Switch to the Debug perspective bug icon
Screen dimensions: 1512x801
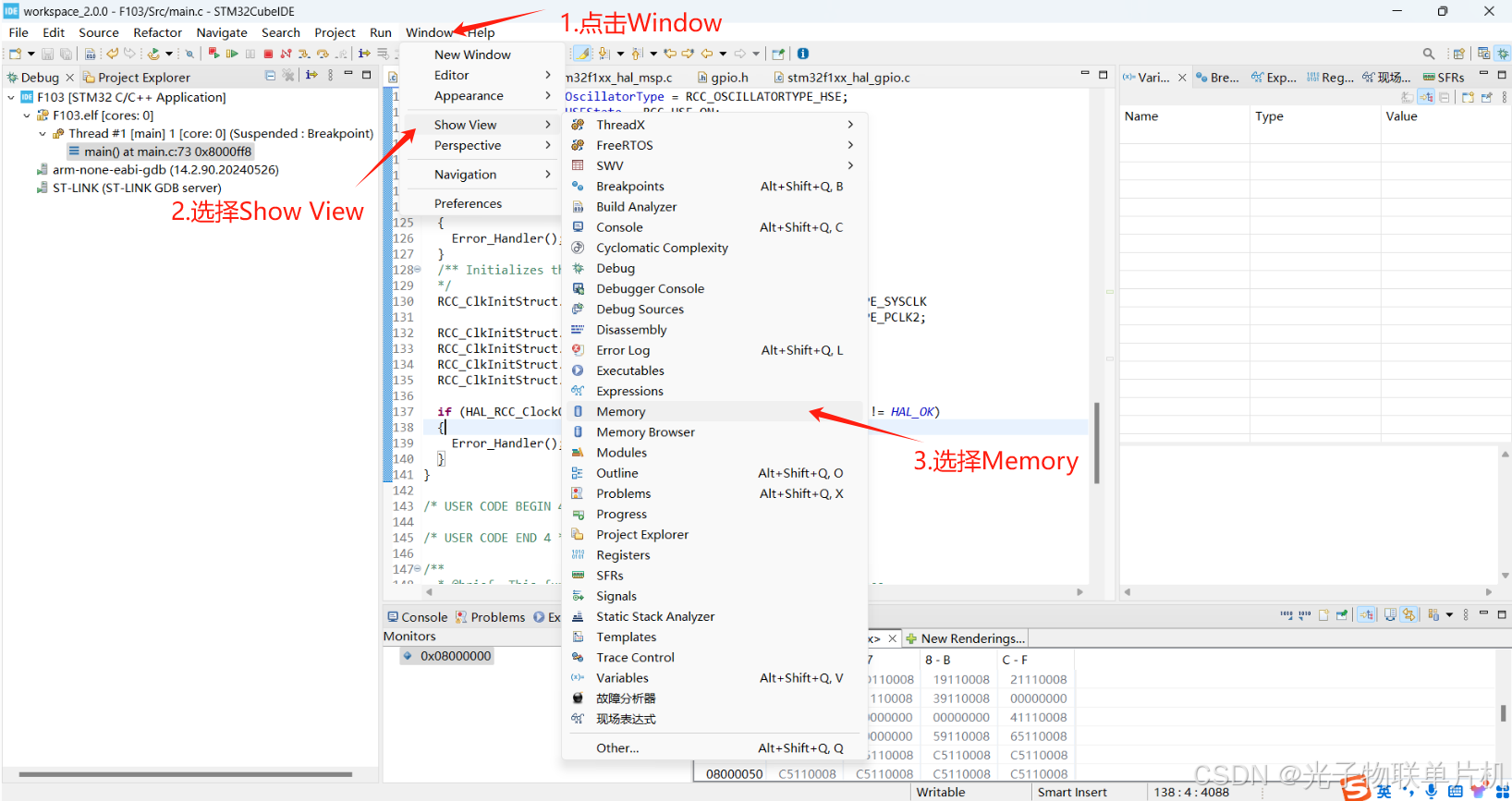point(1503,54)
